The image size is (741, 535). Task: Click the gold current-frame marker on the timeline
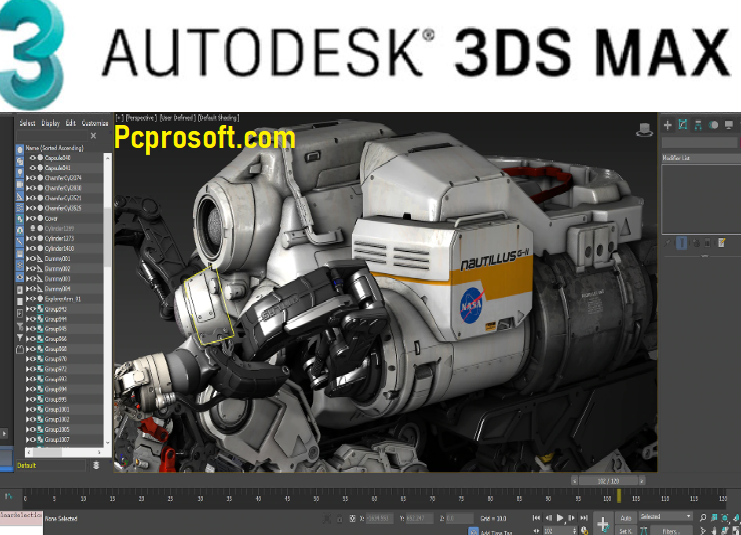619,496
